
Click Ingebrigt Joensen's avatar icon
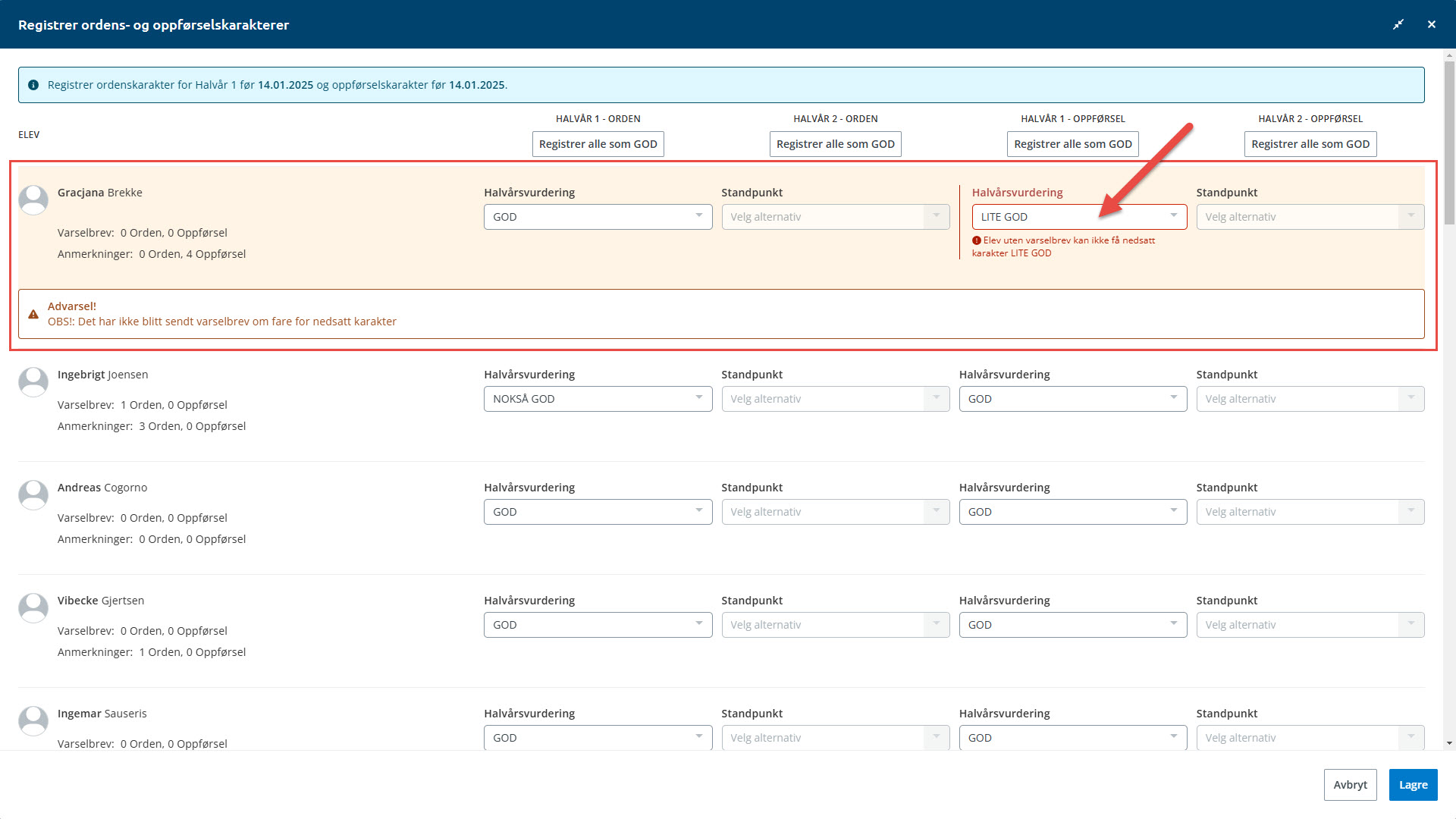(33, 382)
